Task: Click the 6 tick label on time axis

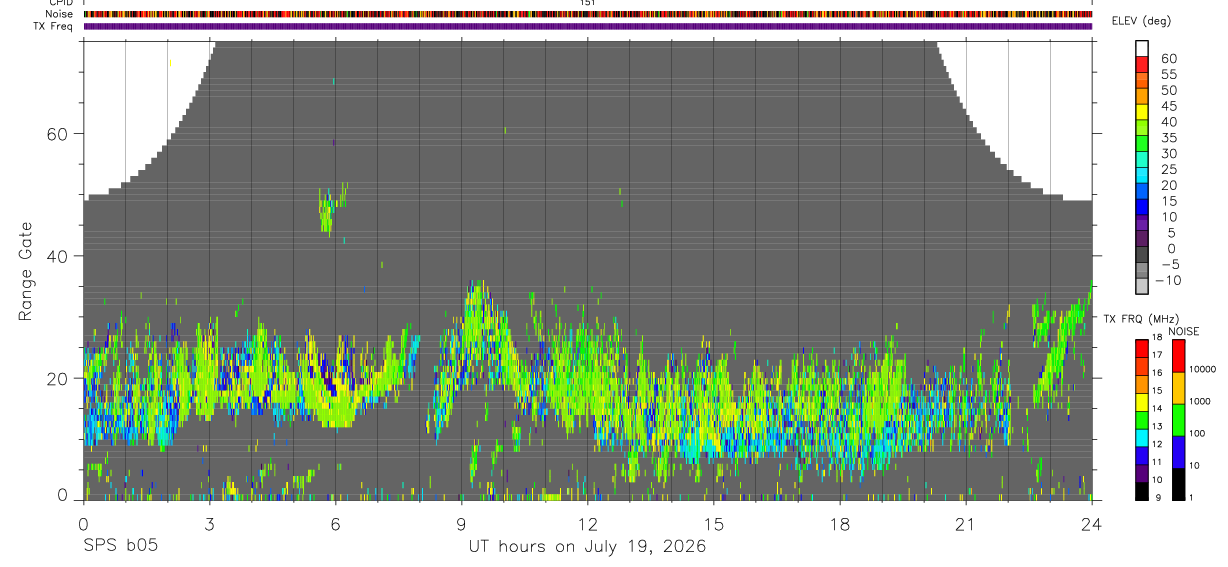Action: click(x=336, y=525)
